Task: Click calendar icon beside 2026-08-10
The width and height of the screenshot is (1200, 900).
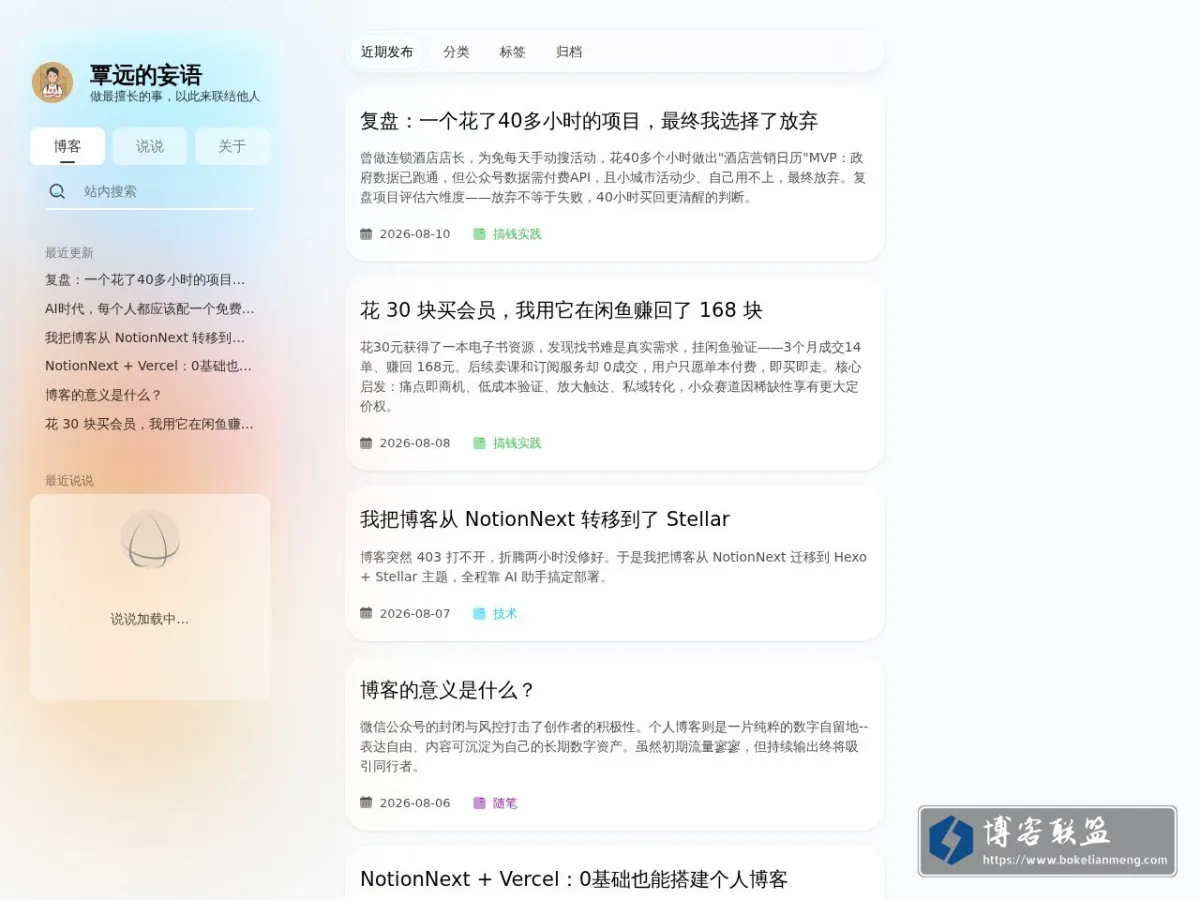Action: point(366,234)
